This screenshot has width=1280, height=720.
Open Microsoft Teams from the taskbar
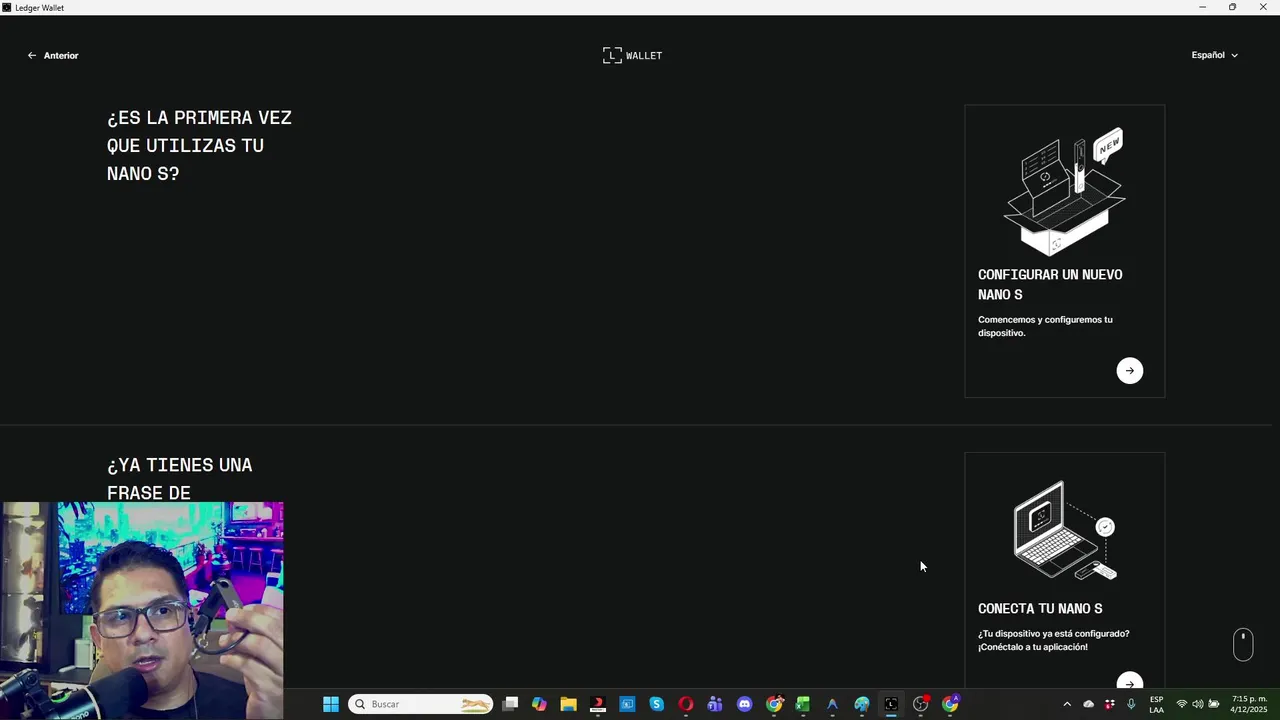[x=715, y=704]
